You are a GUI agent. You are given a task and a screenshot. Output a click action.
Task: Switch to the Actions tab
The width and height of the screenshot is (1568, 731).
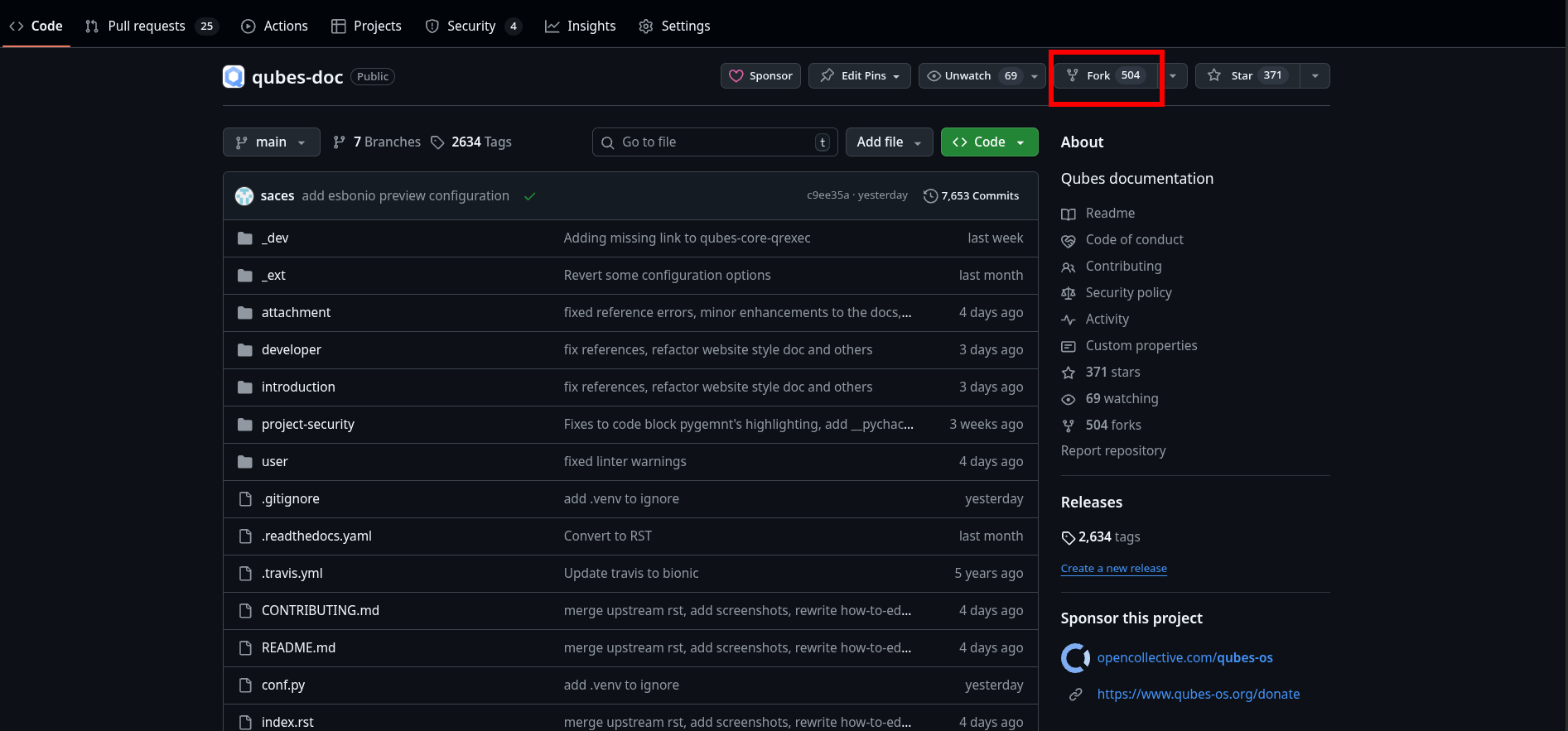coord(274,26)
